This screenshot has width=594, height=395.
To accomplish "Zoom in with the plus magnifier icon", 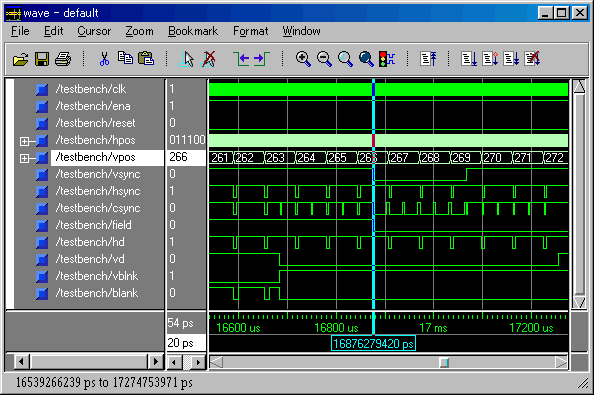I will (x=303, y=59).
